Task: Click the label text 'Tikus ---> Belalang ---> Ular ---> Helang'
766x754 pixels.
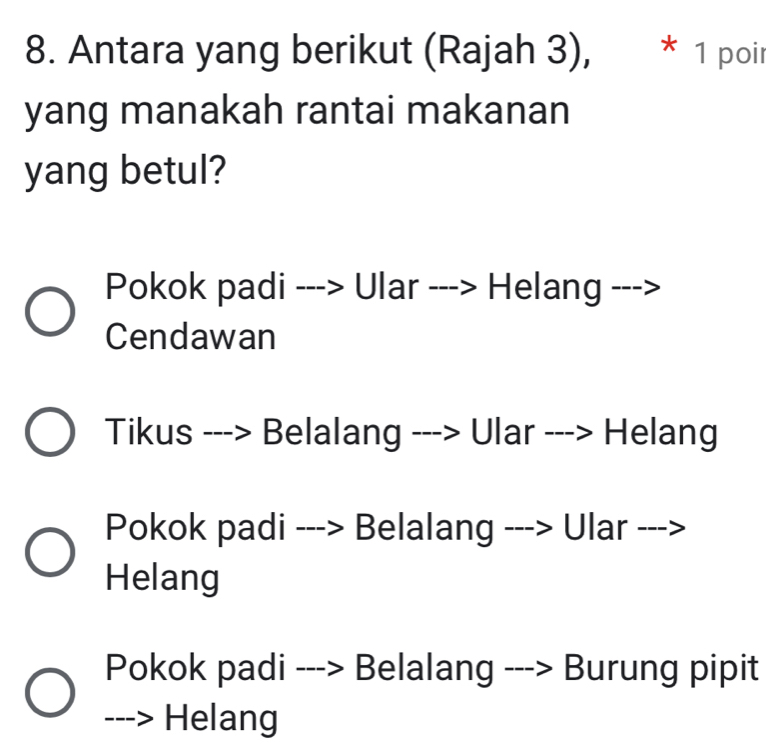Action: [411, 434]
